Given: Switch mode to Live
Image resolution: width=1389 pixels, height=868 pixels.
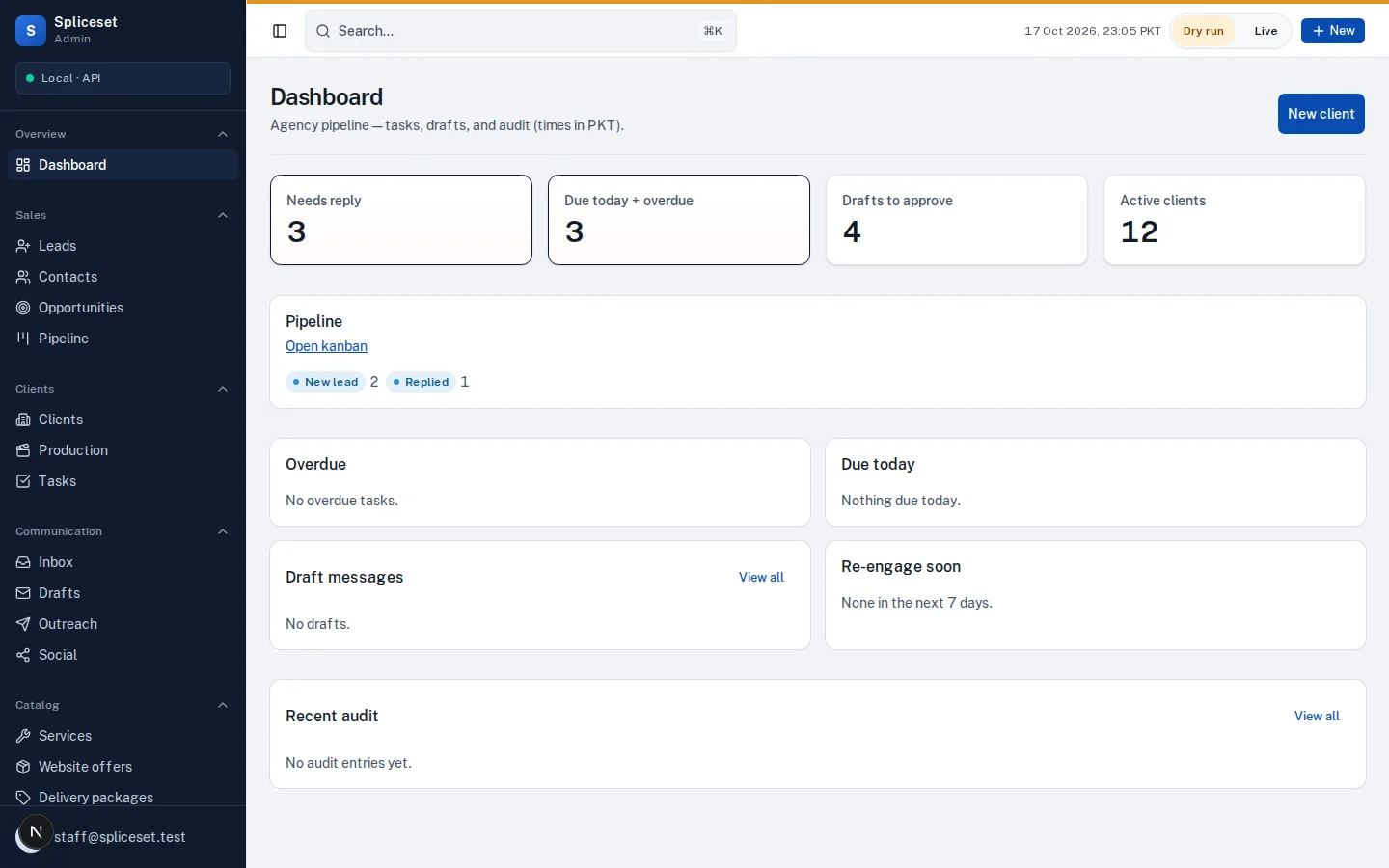Looking at the screenshot, I should (1266, 31).
